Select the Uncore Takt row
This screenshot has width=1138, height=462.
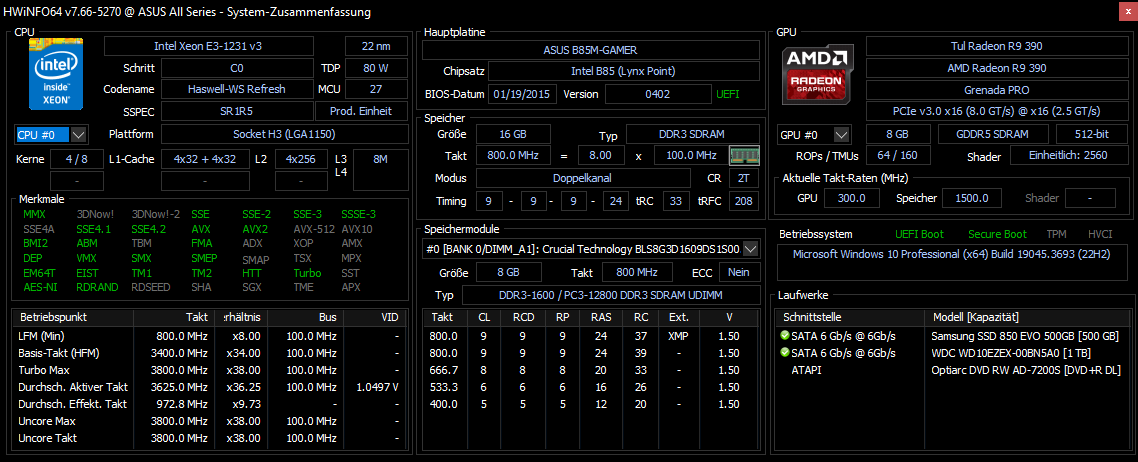(x=210, y=438)
